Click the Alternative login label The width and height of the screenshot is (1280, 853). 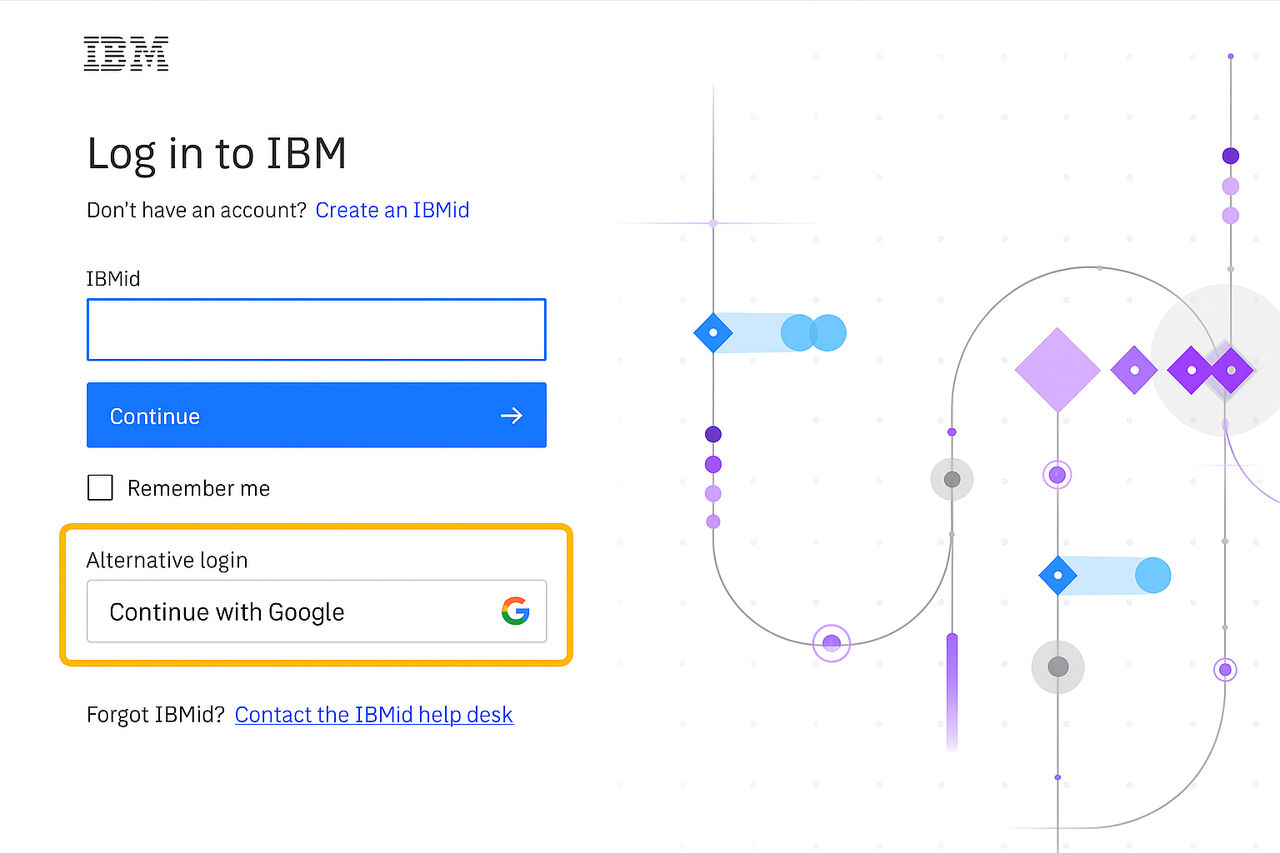(167, 560)
